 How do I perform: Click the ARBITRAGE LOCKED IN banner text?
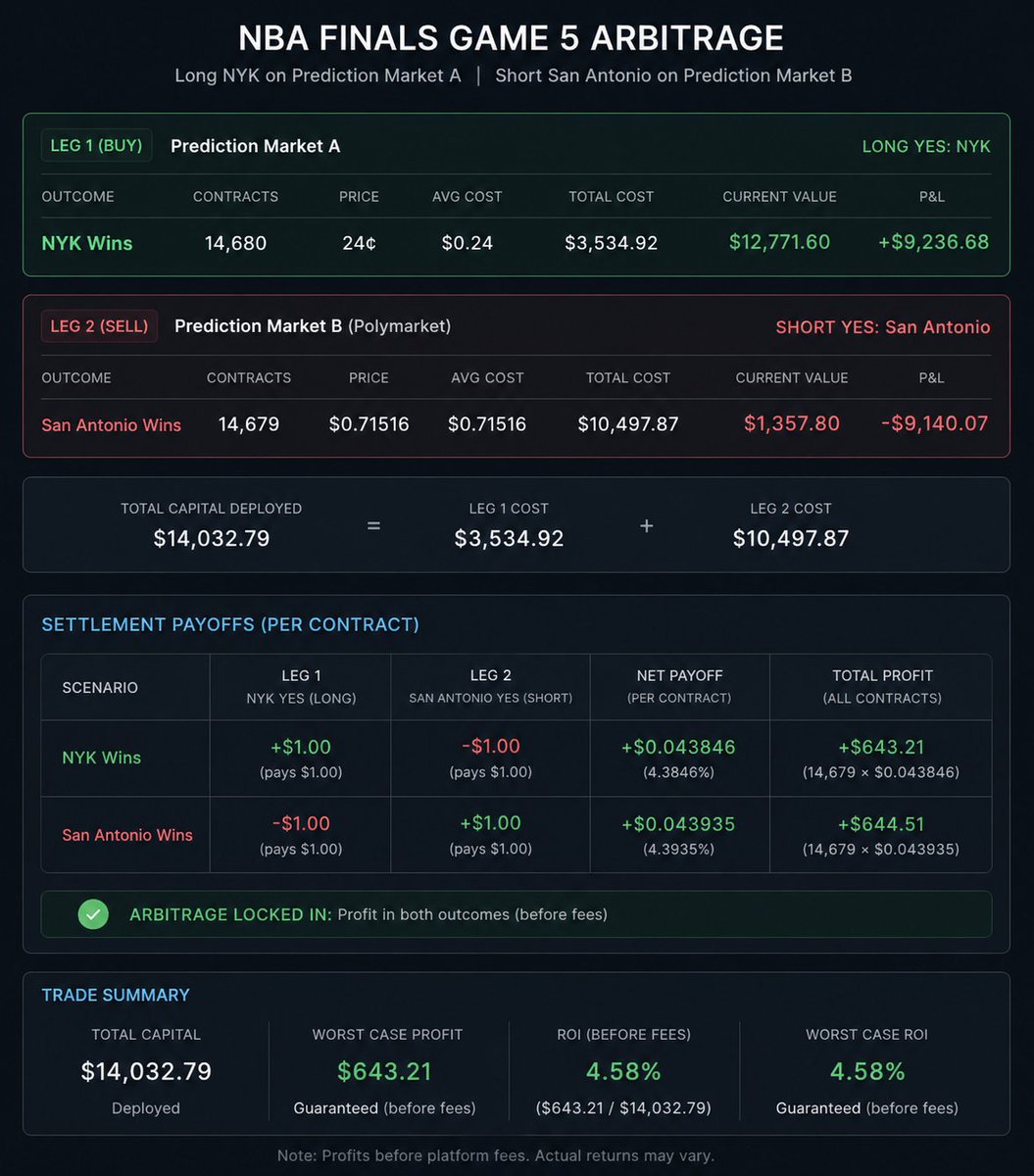pyautogui.click(x=369, y=914)
